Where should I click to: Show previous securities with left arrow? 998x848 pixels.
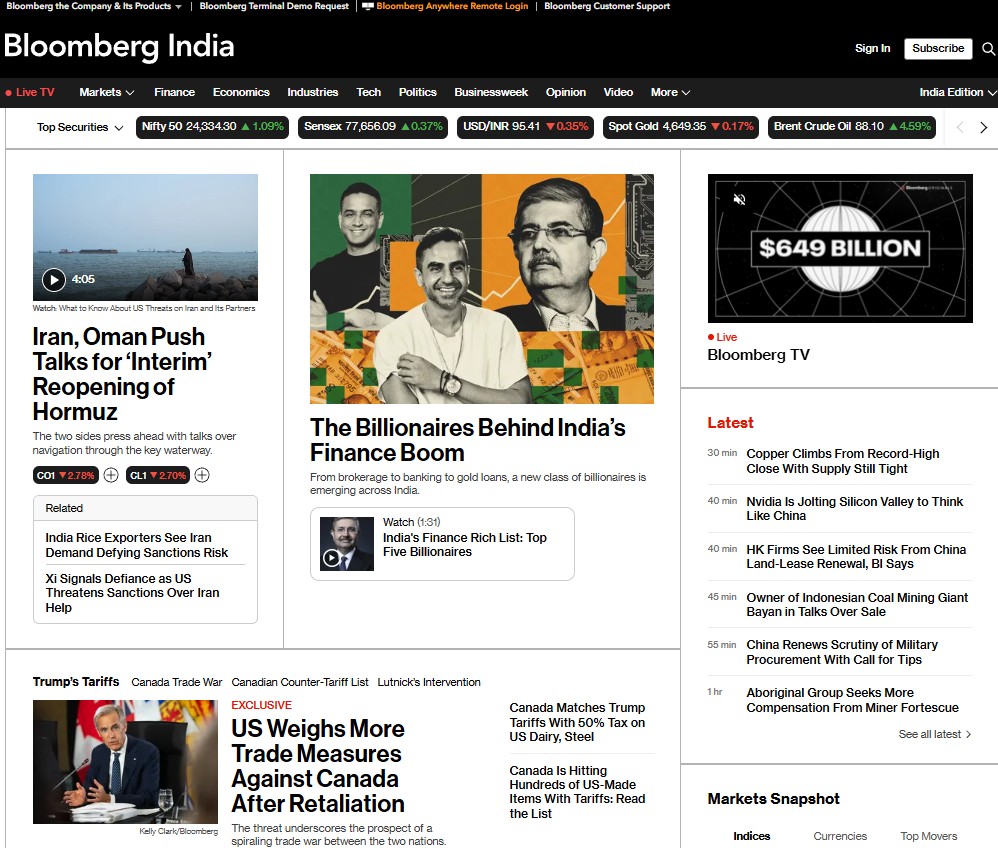coord(960,127)
